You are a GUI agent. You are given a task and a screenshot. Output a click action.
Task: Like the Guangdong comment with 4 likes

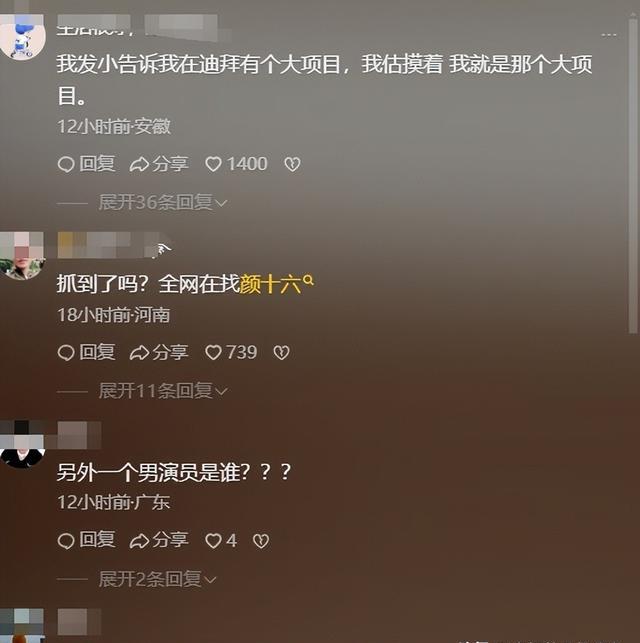[221, 540]
